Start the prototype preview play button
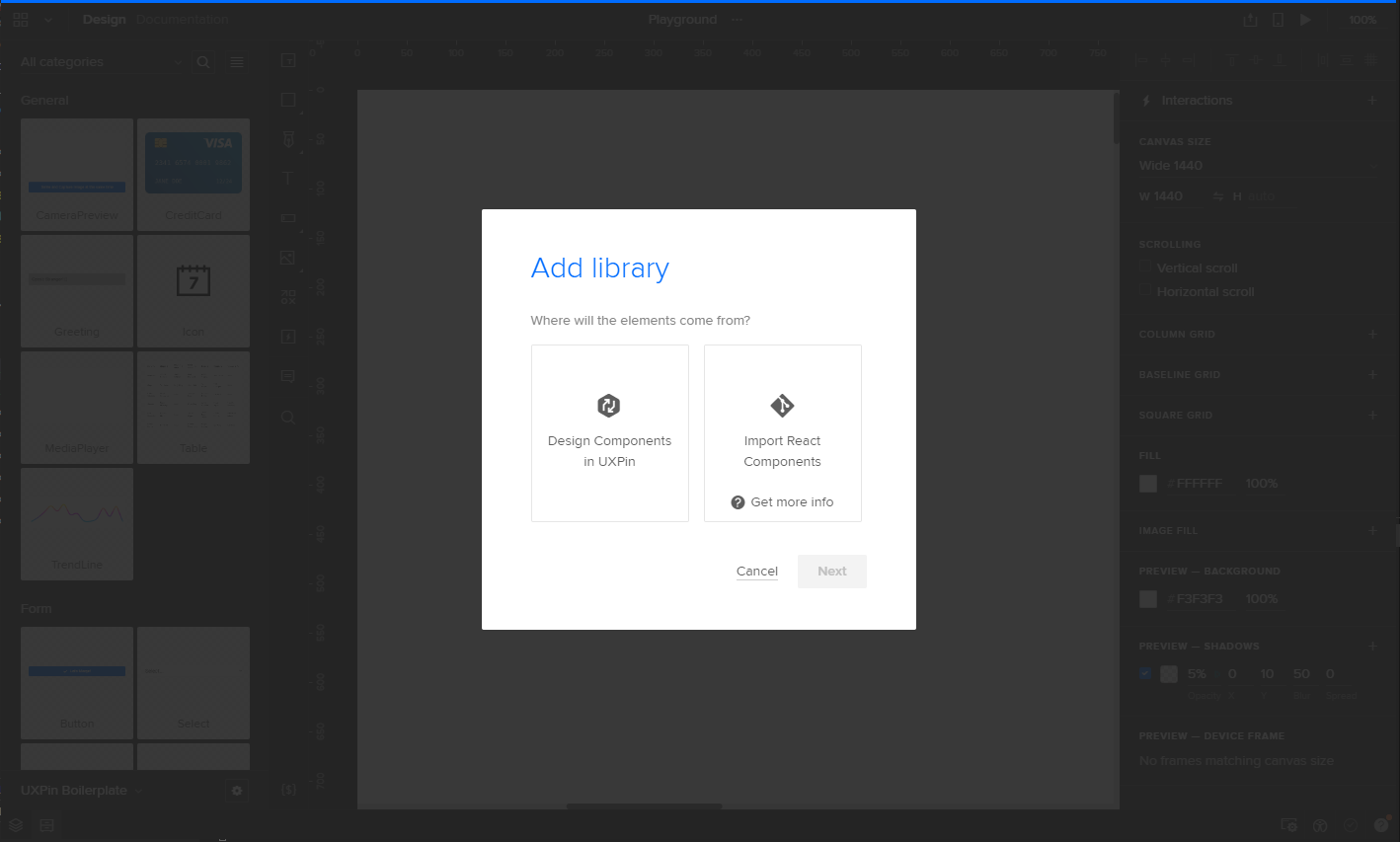1400x842 pixels. click(1305, 20)
